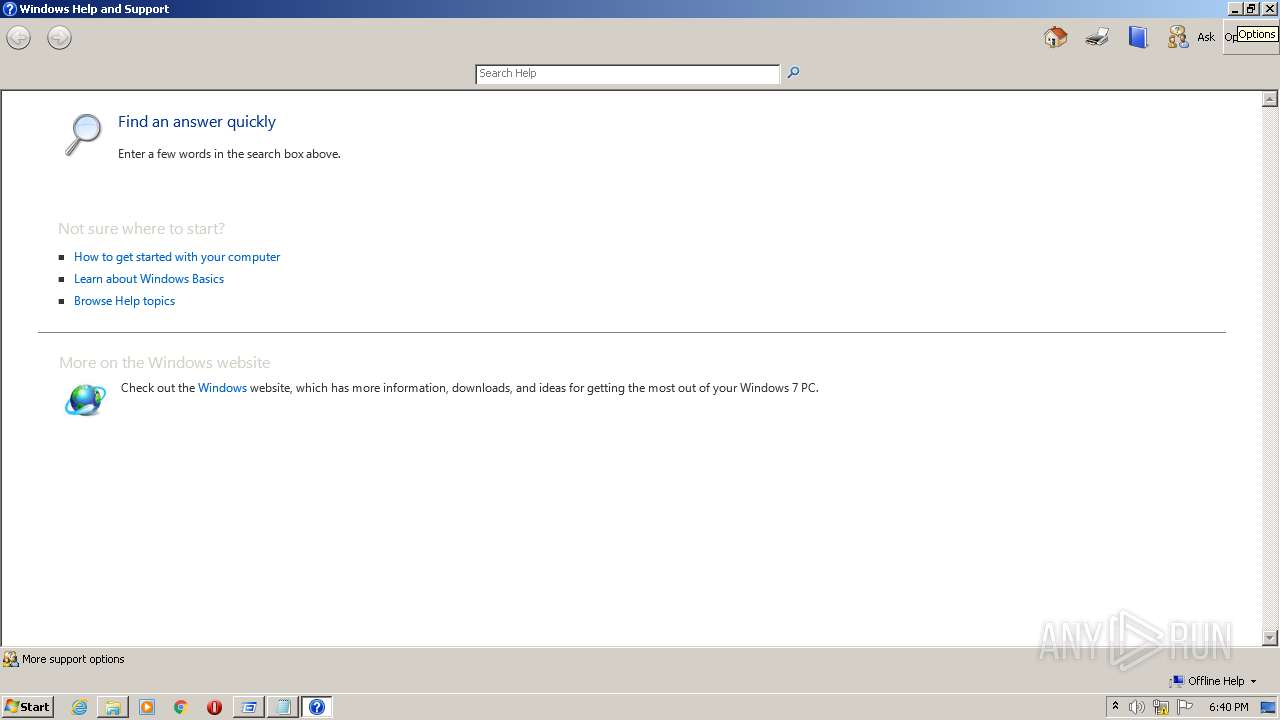Open Windows Media Player taskbar icon
Viewport: 1280px width, 720px height.
click(147, 707)
